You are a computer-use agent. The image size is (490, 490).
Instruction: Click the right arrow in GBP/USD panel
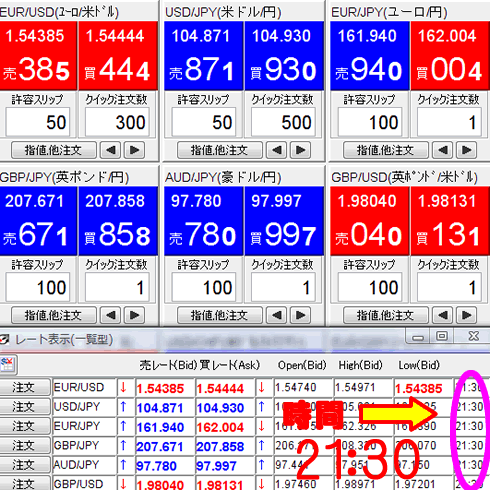[x=466, y=315]
